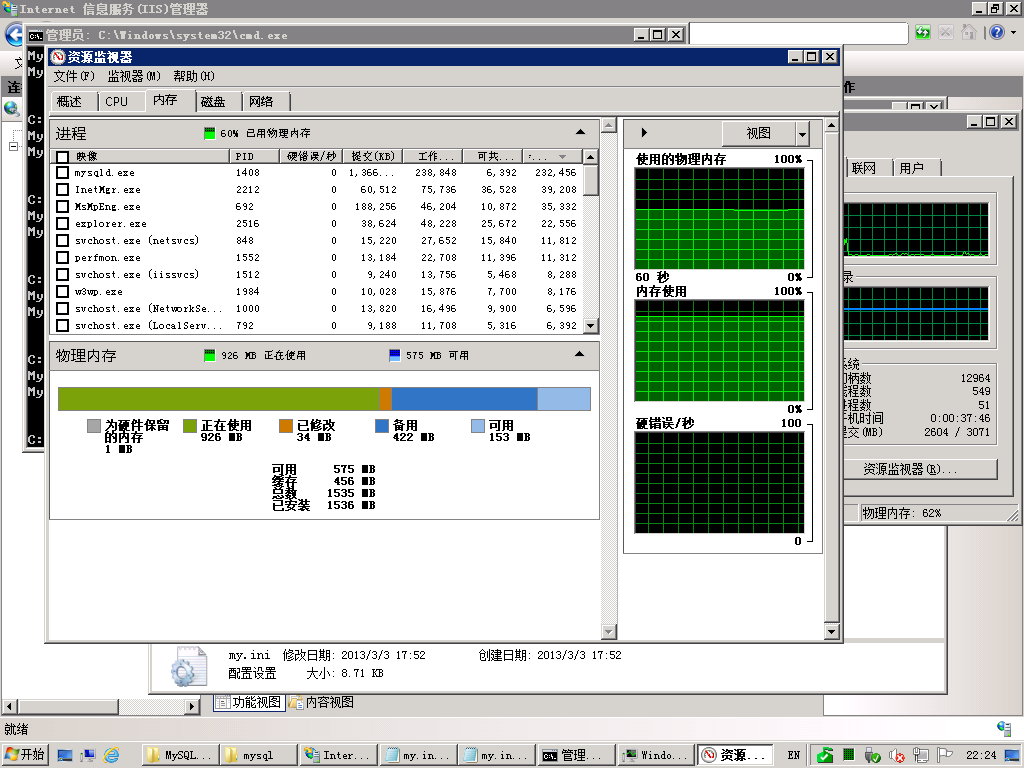Sort processes by PID column
The width and height of the screenshot is (1024, 768).
point(254,157)
